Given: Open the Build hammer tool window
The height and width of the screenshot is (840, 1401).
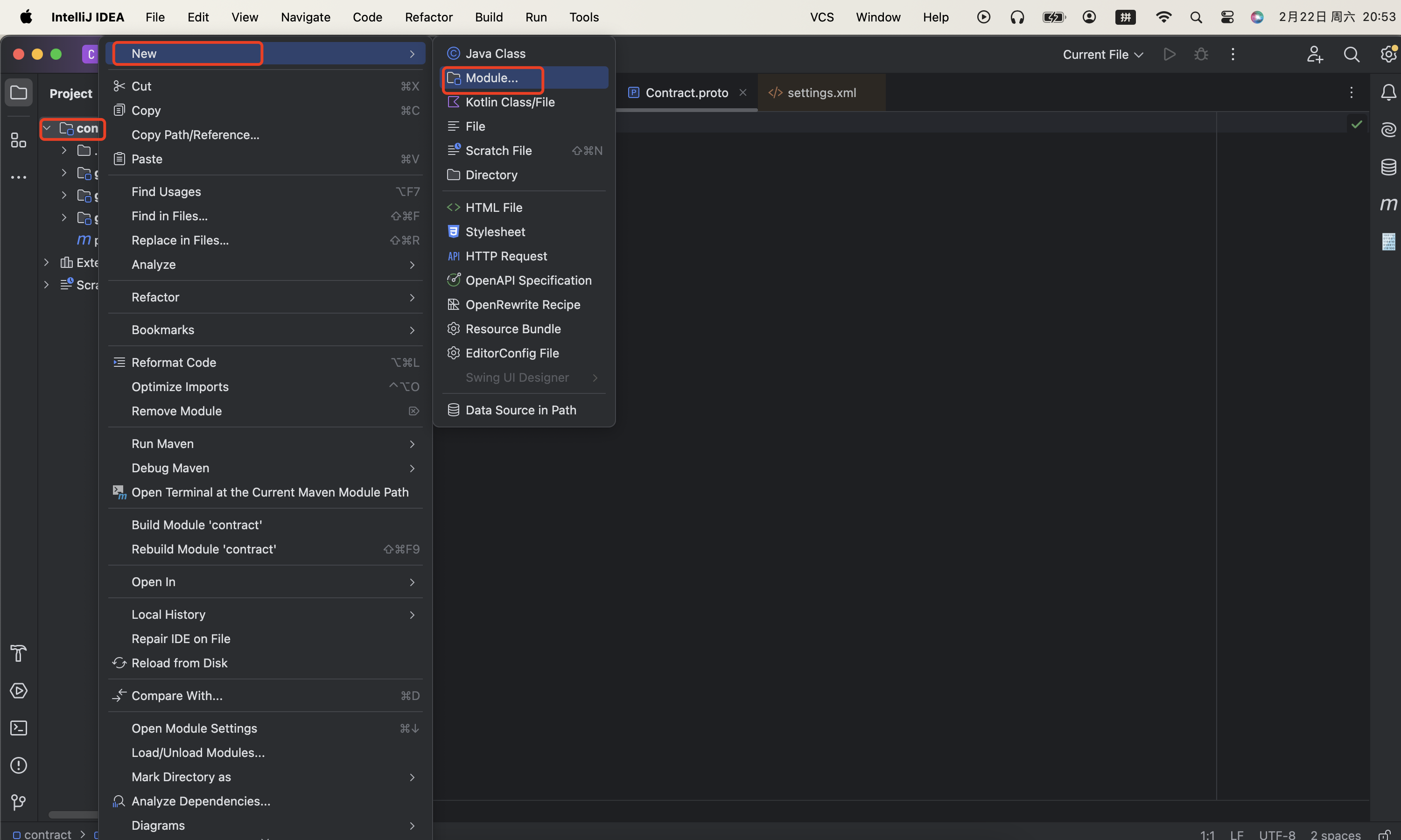Looking at the screenshot, I should [19, 653].
